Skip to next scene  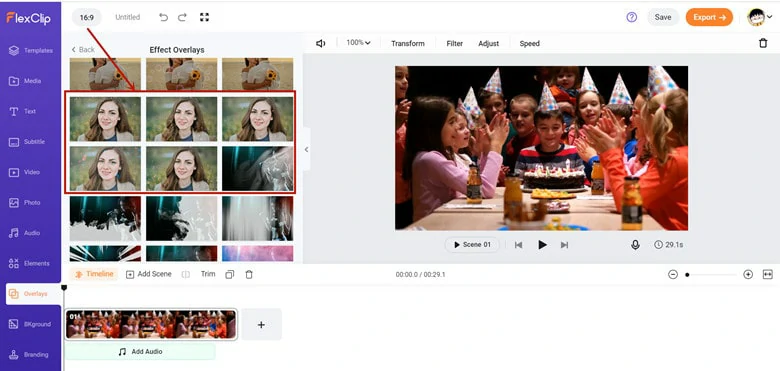pos(564,245)
